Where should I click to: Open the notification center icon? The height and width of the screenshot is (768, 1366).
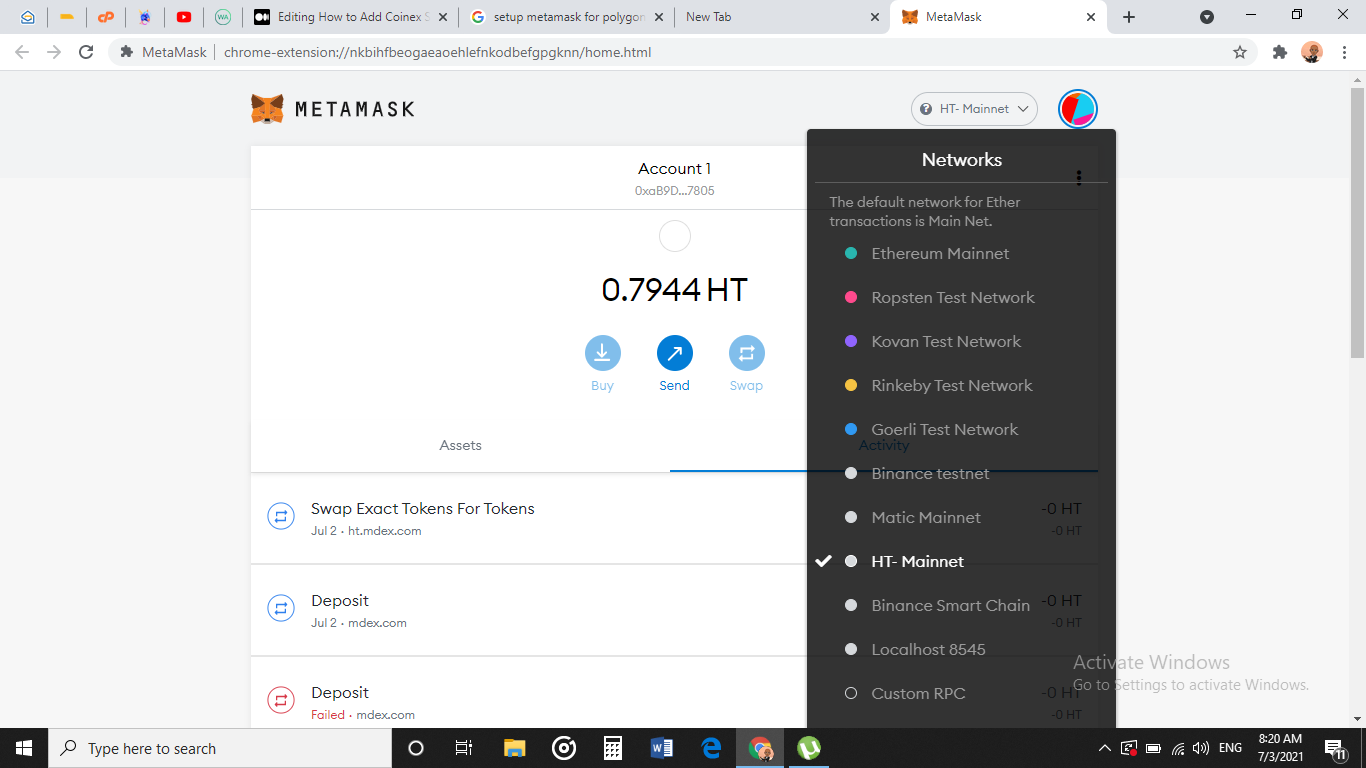(1335, 748)
